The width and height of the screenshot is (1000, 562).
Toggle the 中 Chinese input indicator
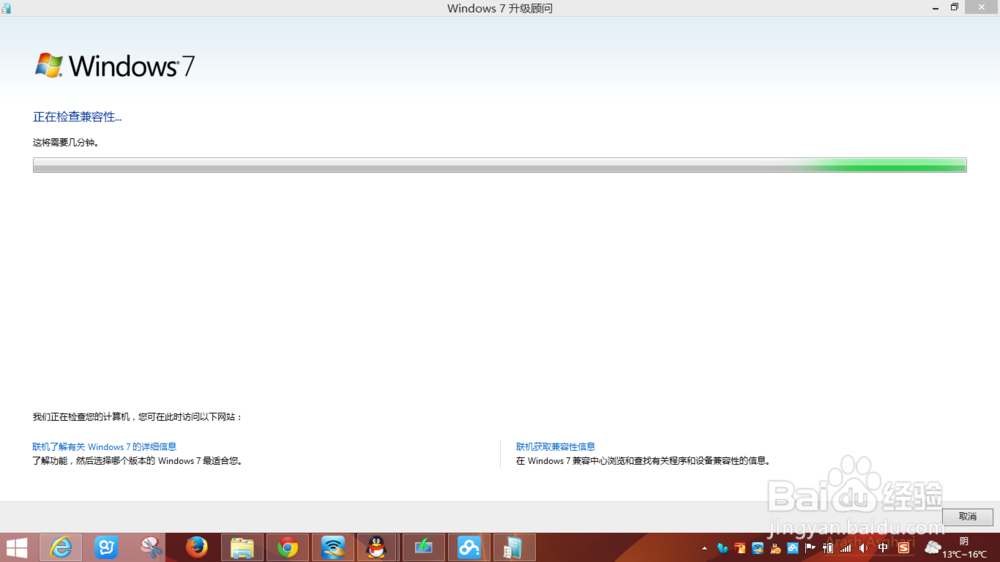pos(883,548)
